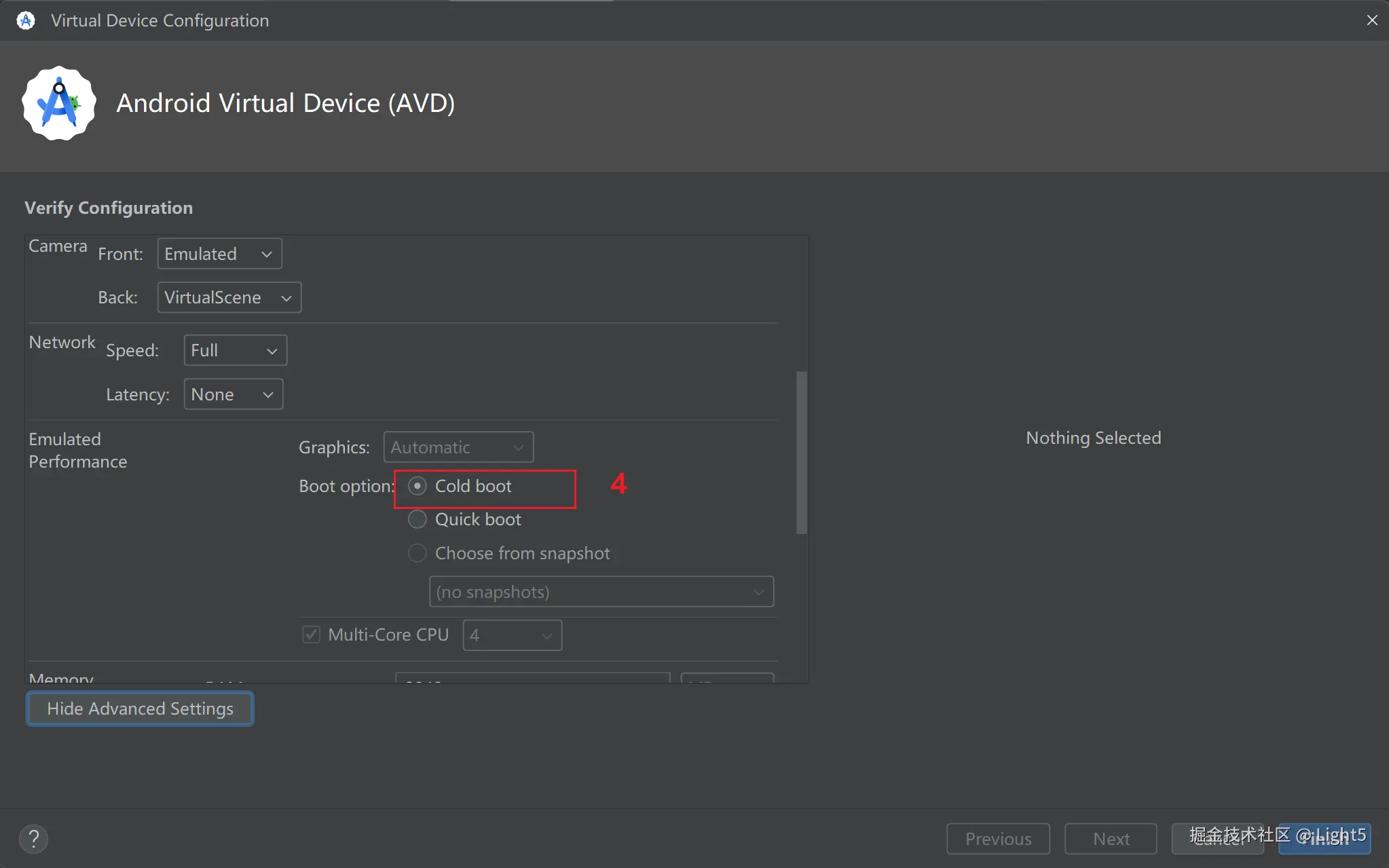Expand the Network Latency dropdown
Viewport: 1389px width, 868px height.
point(233,394)
